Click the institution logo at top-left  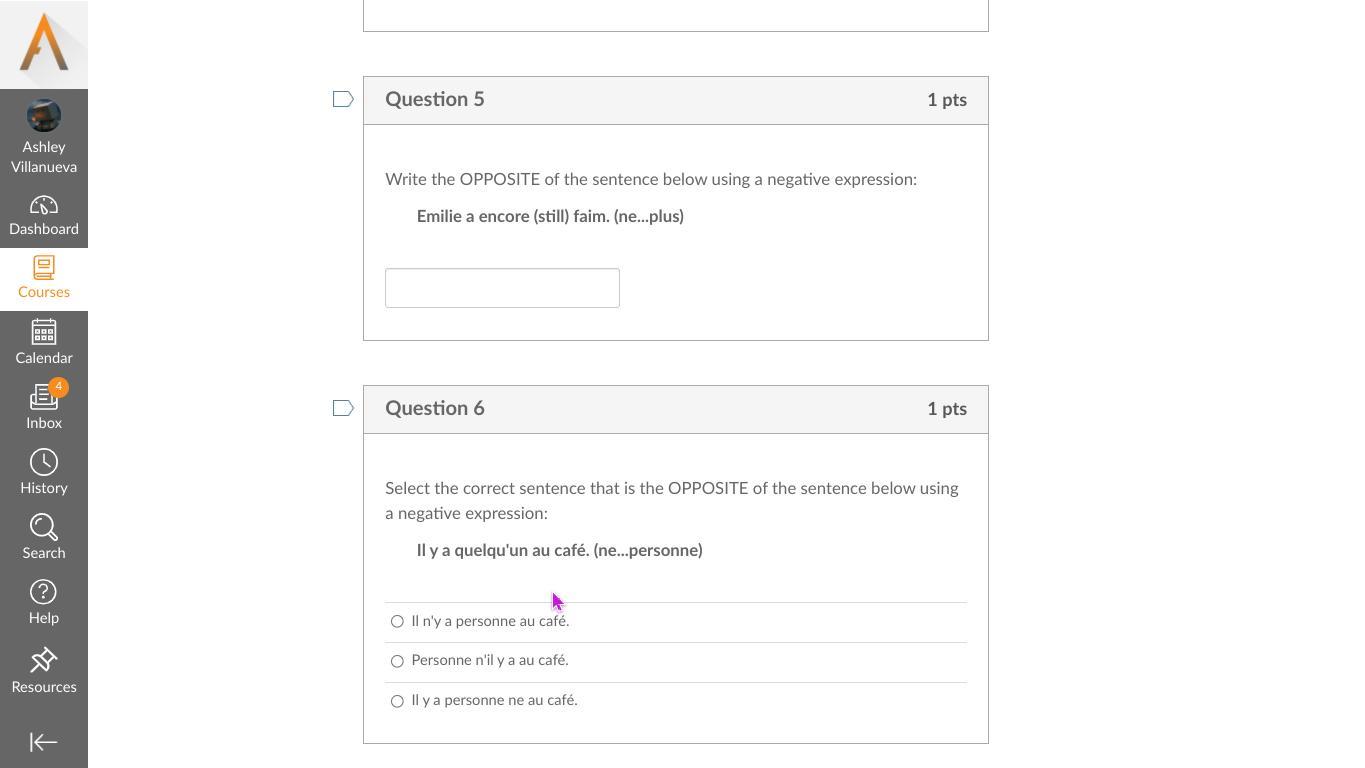click(44, 44)
